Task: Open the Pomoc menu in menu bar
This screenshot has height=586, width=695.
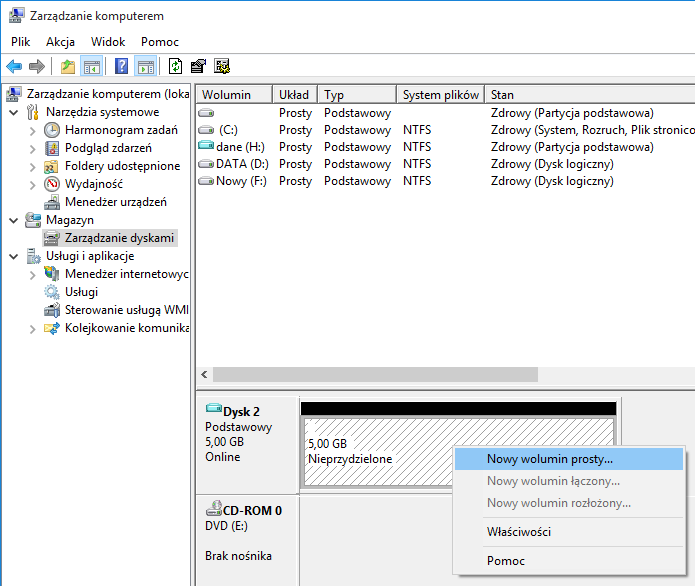Action: (x=160, y=42)
